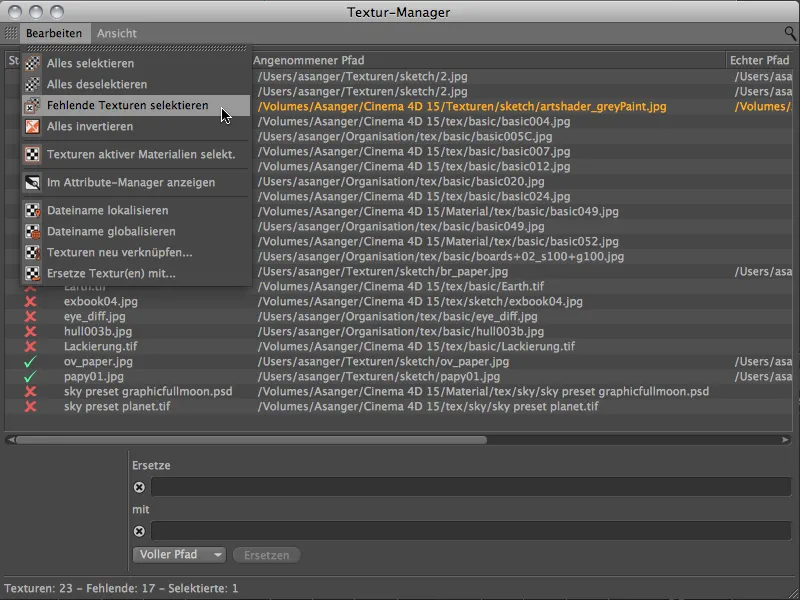This screenshot has width=800, height=600.
Task: Click the path ending in basic020.jpg
Action: pos(401,182)
